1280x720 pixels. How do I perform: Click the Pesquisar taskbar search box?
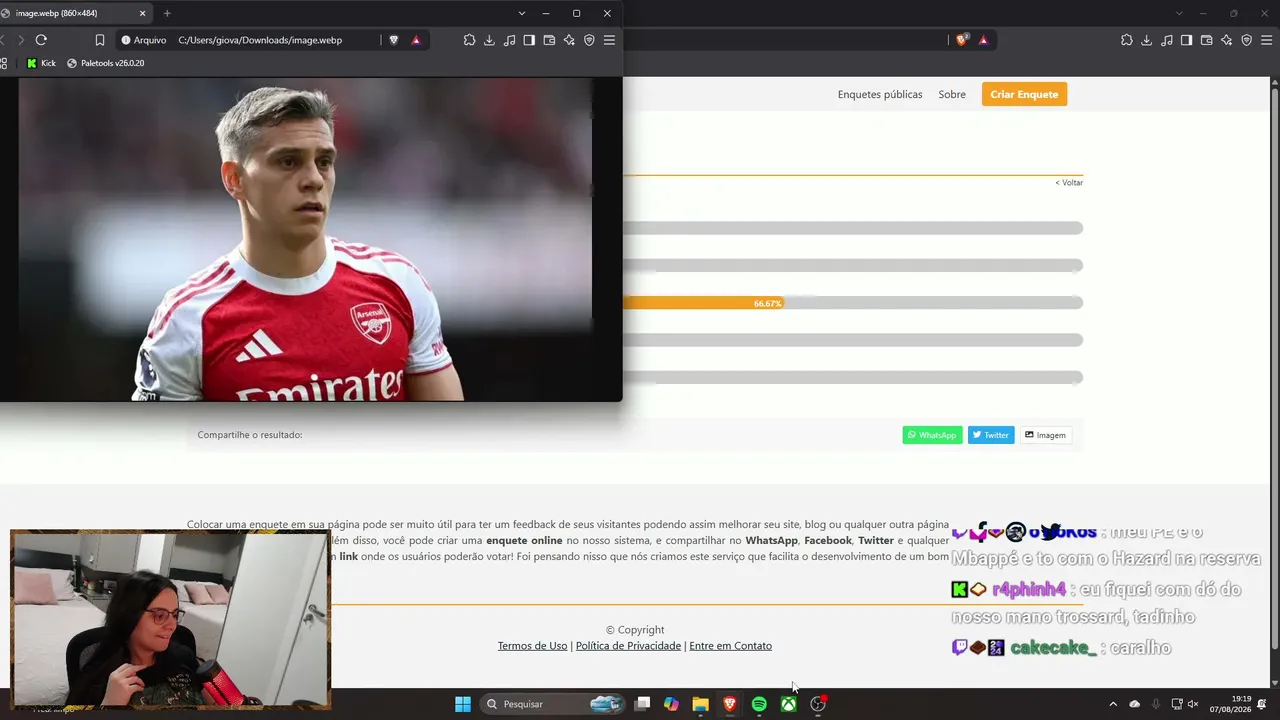tap(552, 704)
